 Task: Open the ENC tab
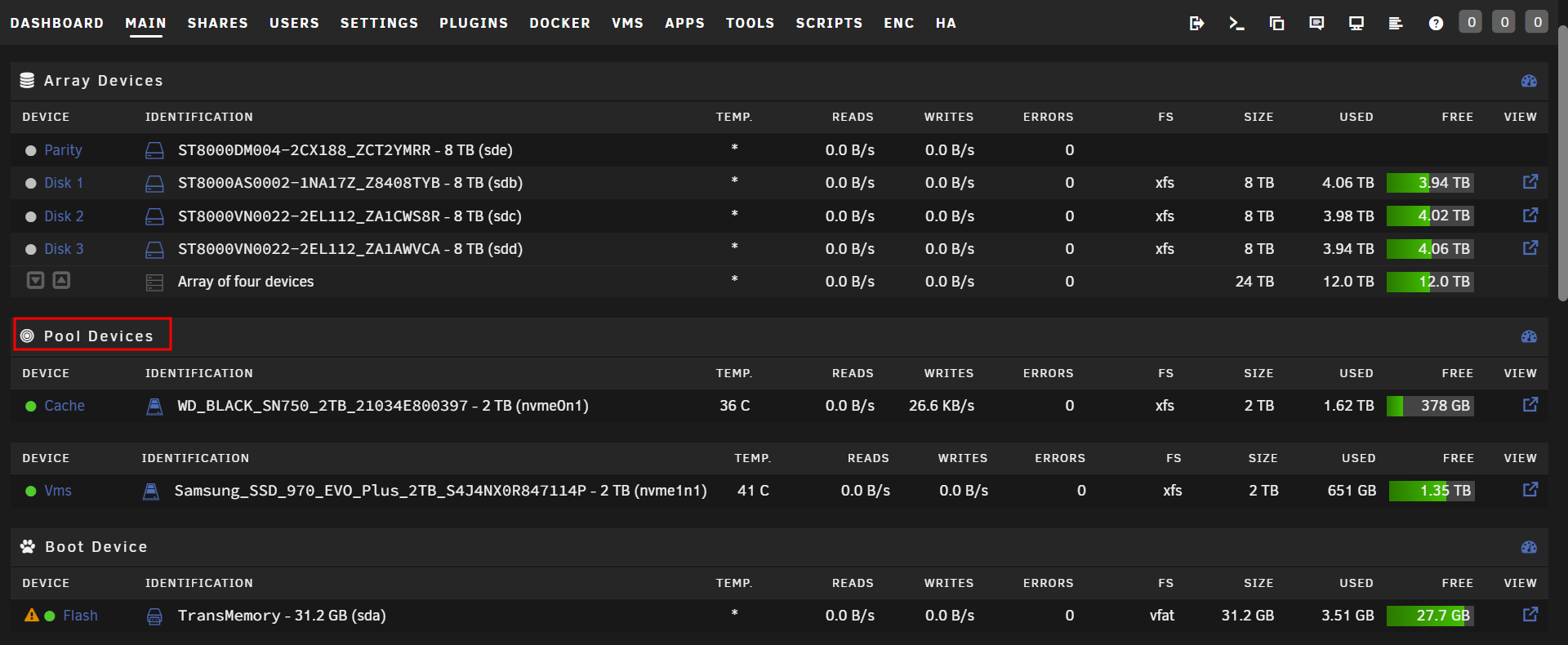899,23
